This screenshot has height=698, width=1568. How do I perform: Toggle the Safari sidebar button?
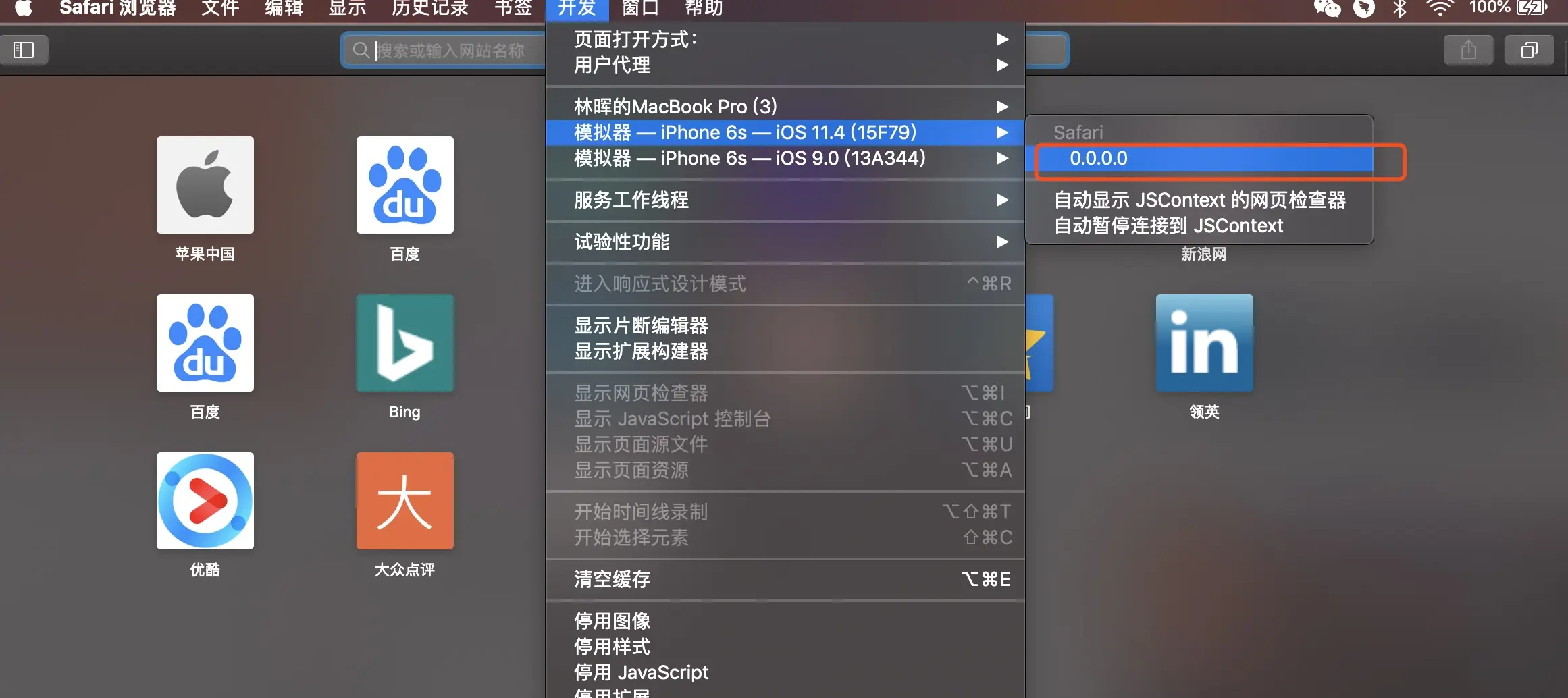(24, 50)
